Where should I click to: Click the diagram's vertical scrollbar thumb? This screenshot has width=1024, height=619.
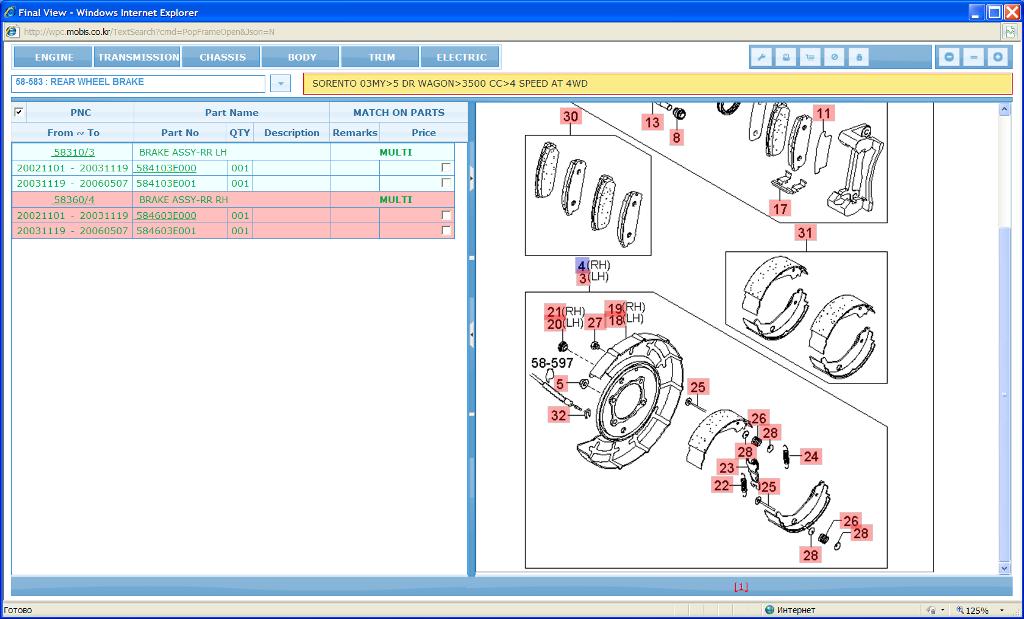[1005, 390]
